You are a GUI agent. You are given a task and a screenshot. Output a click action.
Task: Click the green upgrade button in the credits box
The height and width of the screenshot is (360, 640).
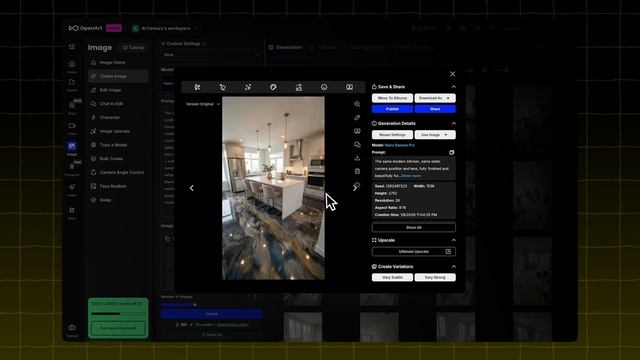point(118,328)
